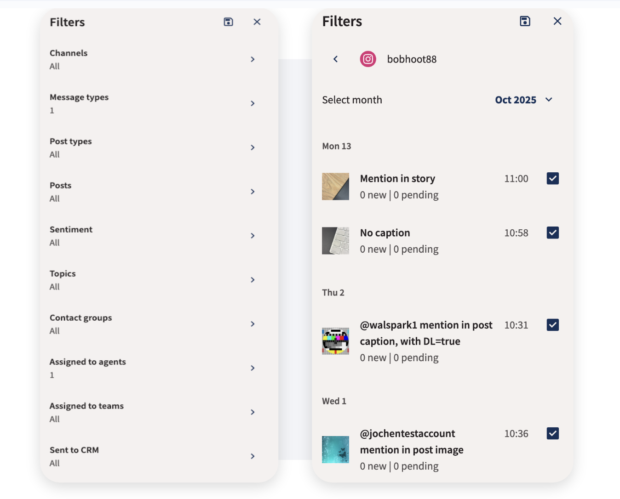This screenshot has height=499, width=620.
Task: Uncheck the Mention in story post
Action: click(553, 178)
